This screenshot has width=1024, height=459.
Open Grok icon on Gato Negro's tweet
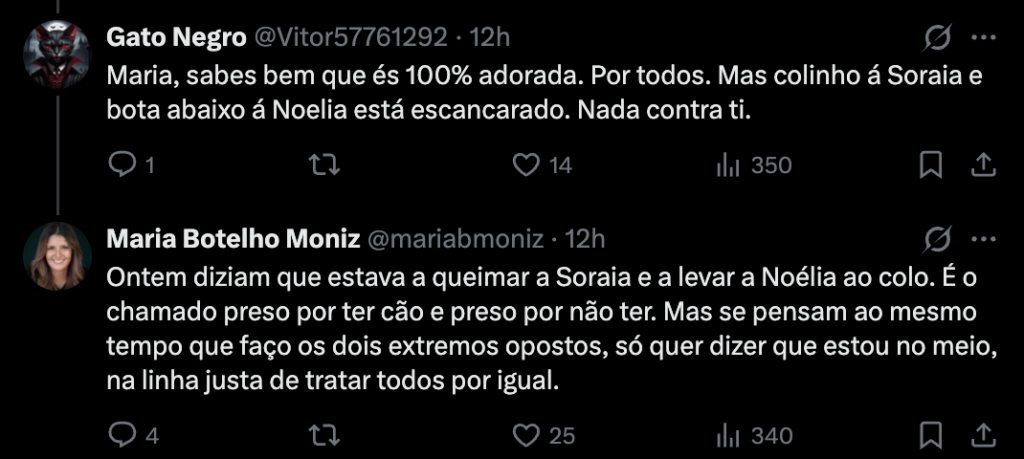pyautogui.click(x=938, y=39)
